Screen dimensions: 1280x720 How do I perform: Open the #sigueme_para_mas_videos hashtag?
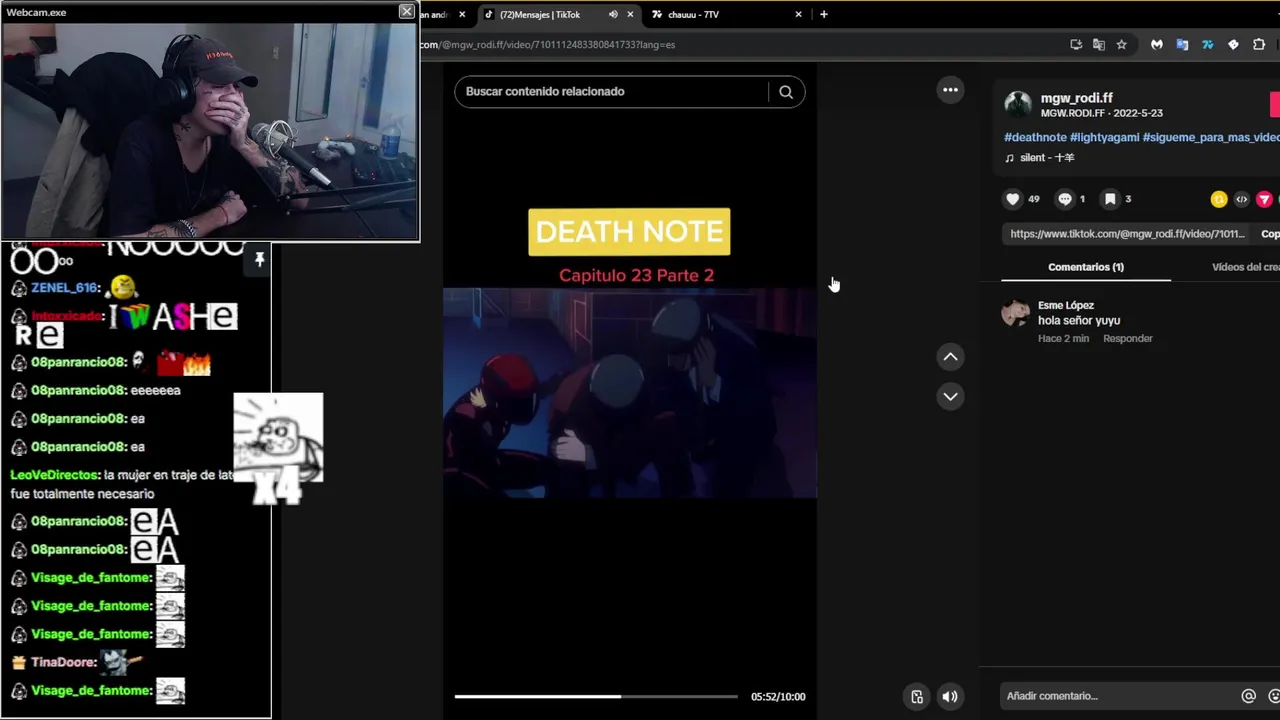coord(1211,137)
